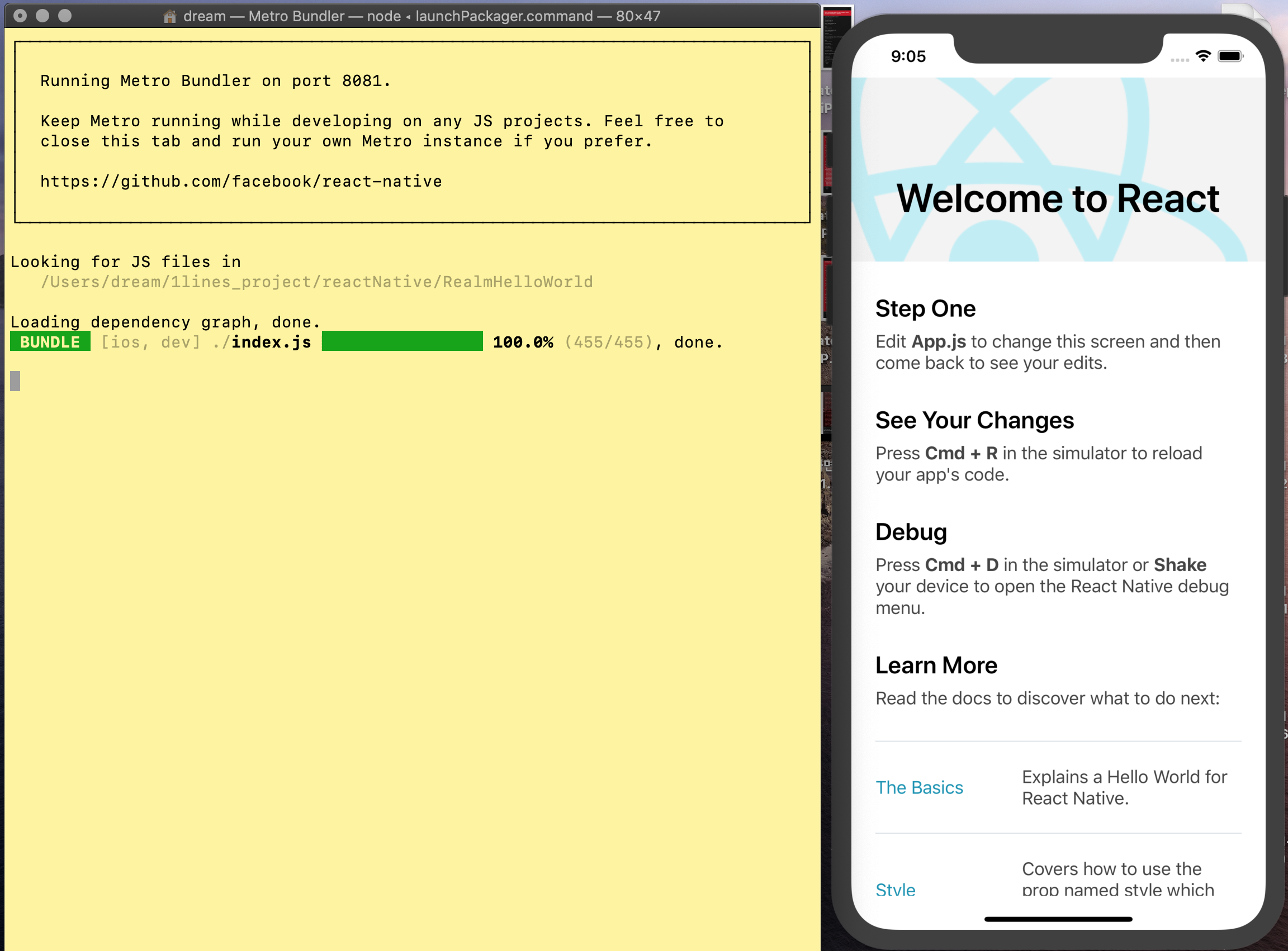Open the Style documentation link
The width and height of the screenshot is (1288, 951).
point(895,889)
